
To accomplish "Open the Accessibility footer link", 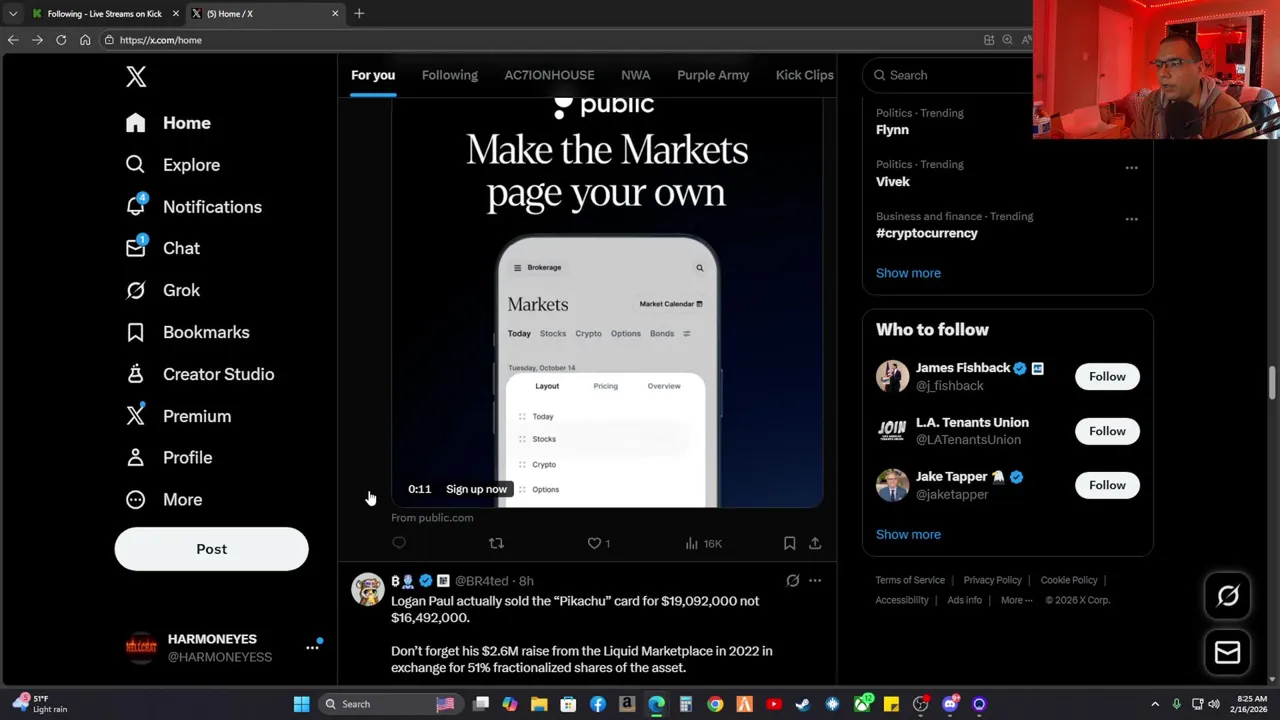I will click(x=902, y=600).
